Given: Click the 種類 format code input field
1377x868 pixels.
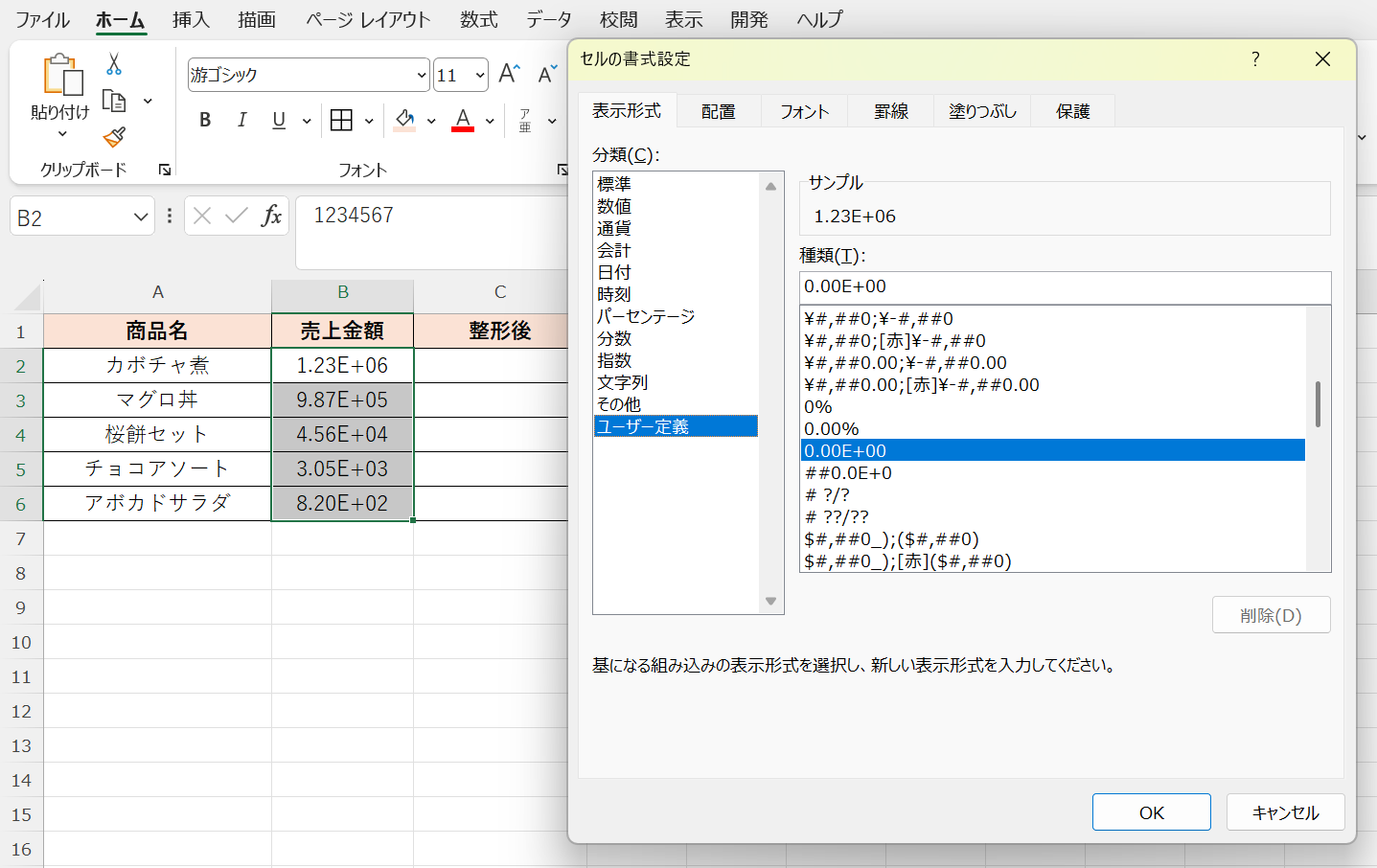Looking at the screenshot, I should pos(1064,286).
